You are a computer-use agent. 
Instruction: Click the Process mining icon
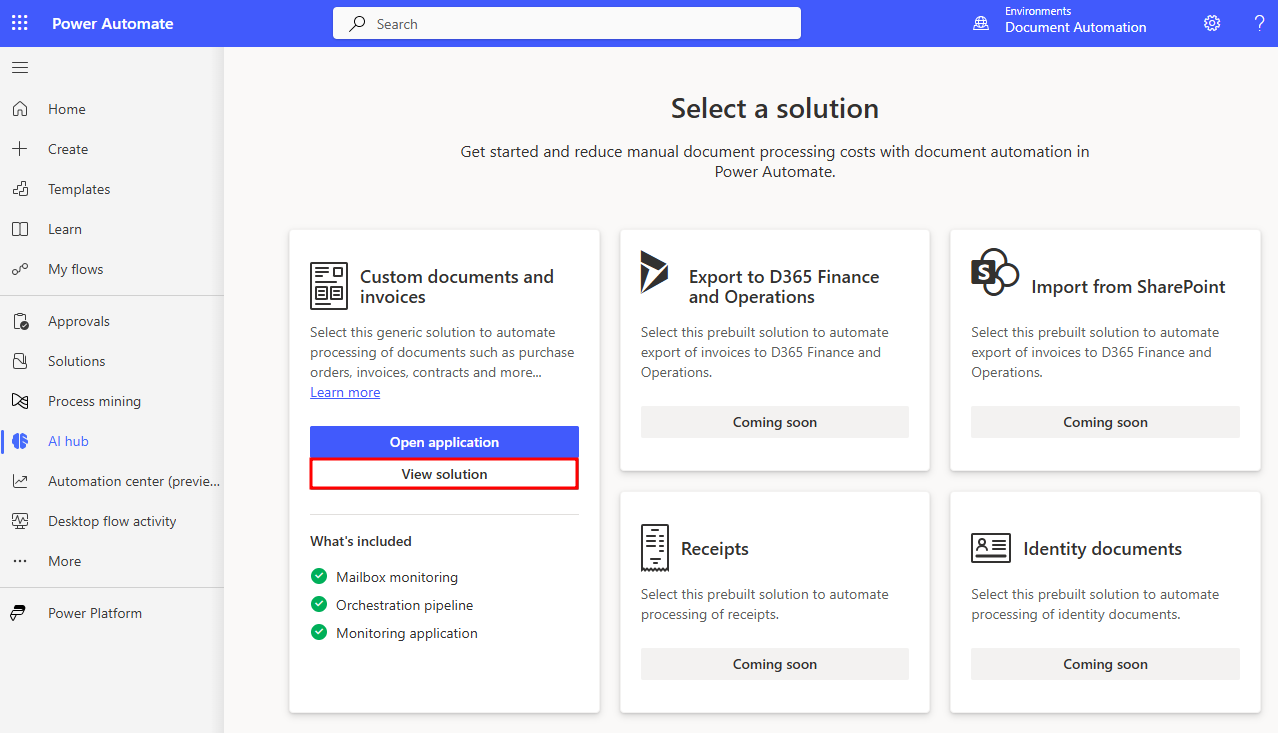20,401
